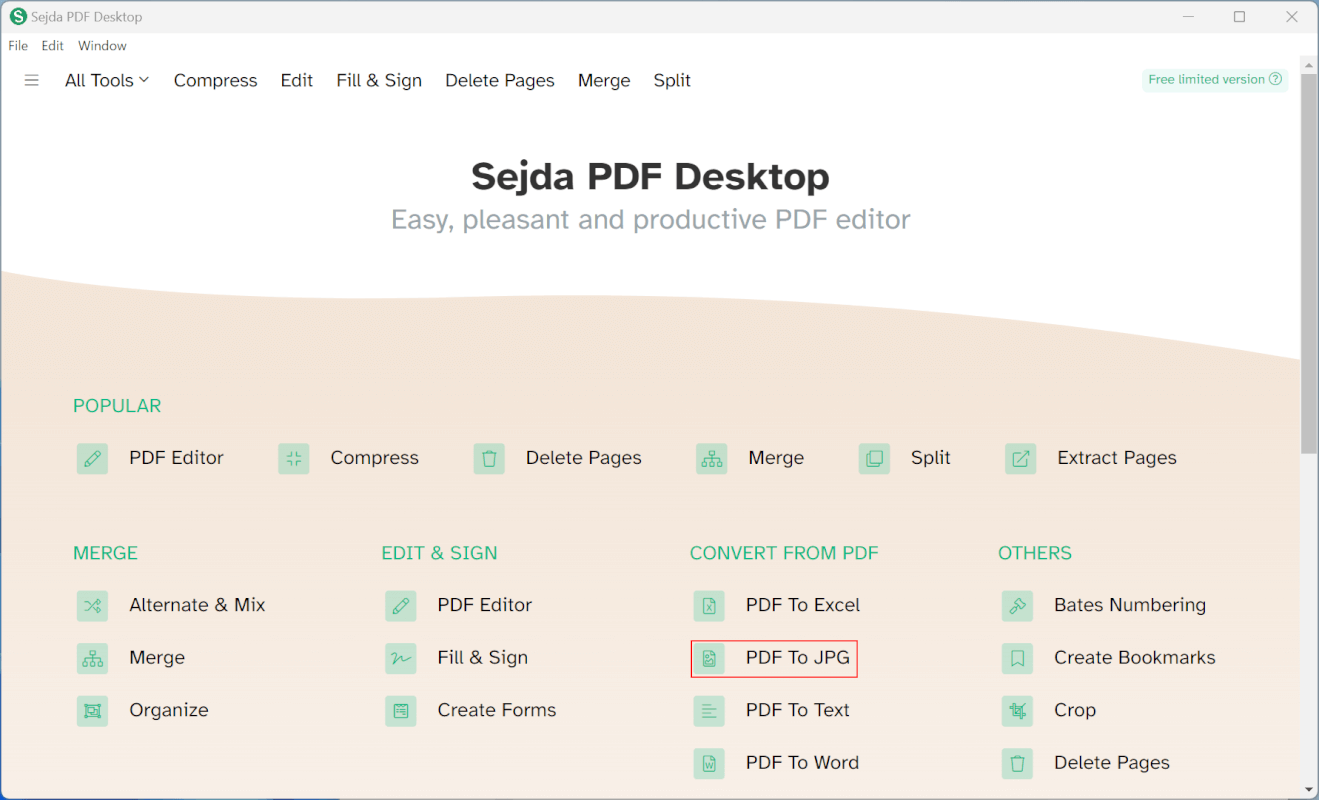Click the Sejda logo in title bar
Screen dimensions: 1319x800
coord(18,16)
